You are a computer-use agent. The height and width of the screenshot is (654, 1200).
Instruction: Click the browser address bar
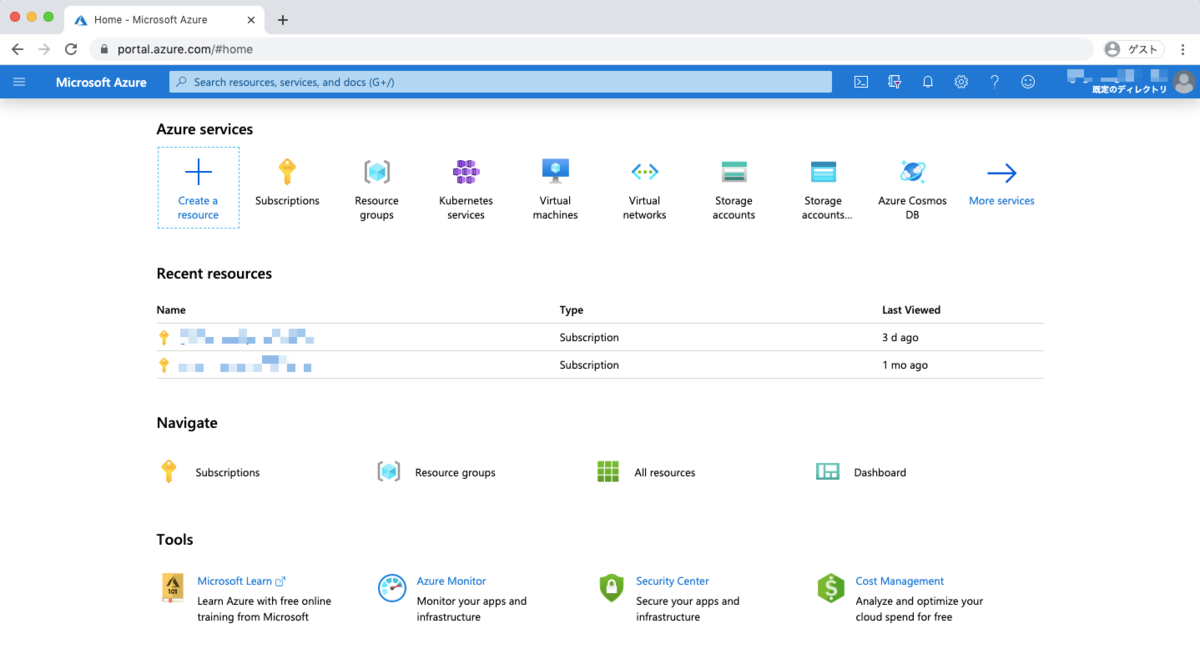[x=591, y=49]
